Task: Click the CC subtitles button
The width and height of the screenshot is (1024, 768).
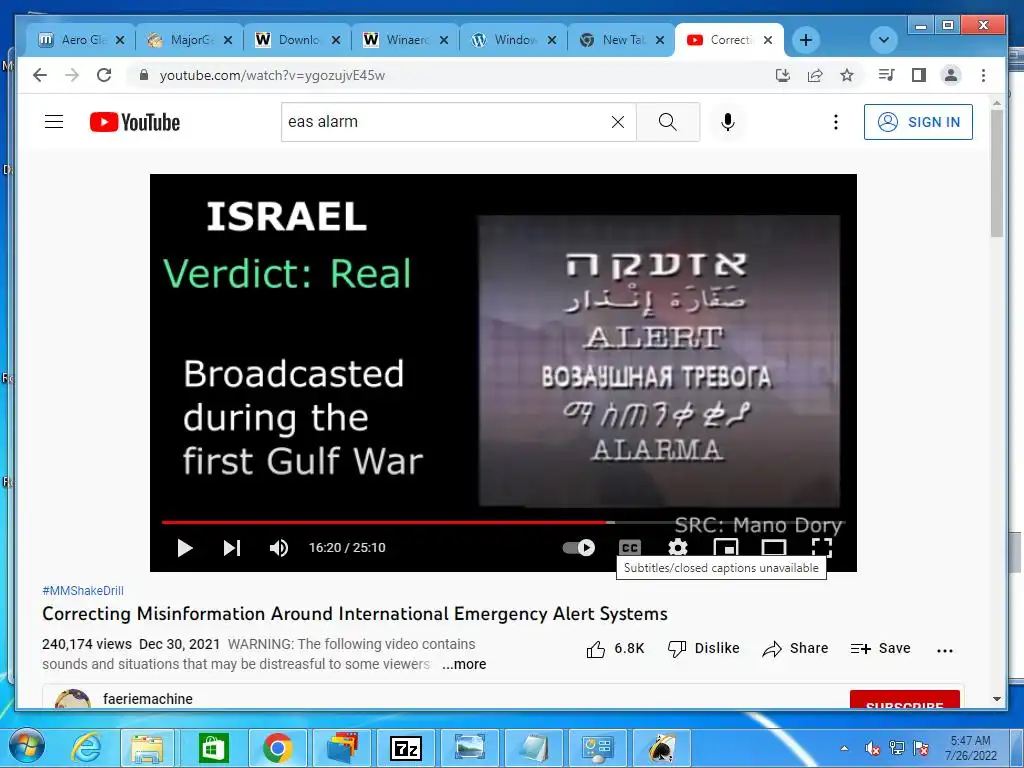Action: [630, 547]
